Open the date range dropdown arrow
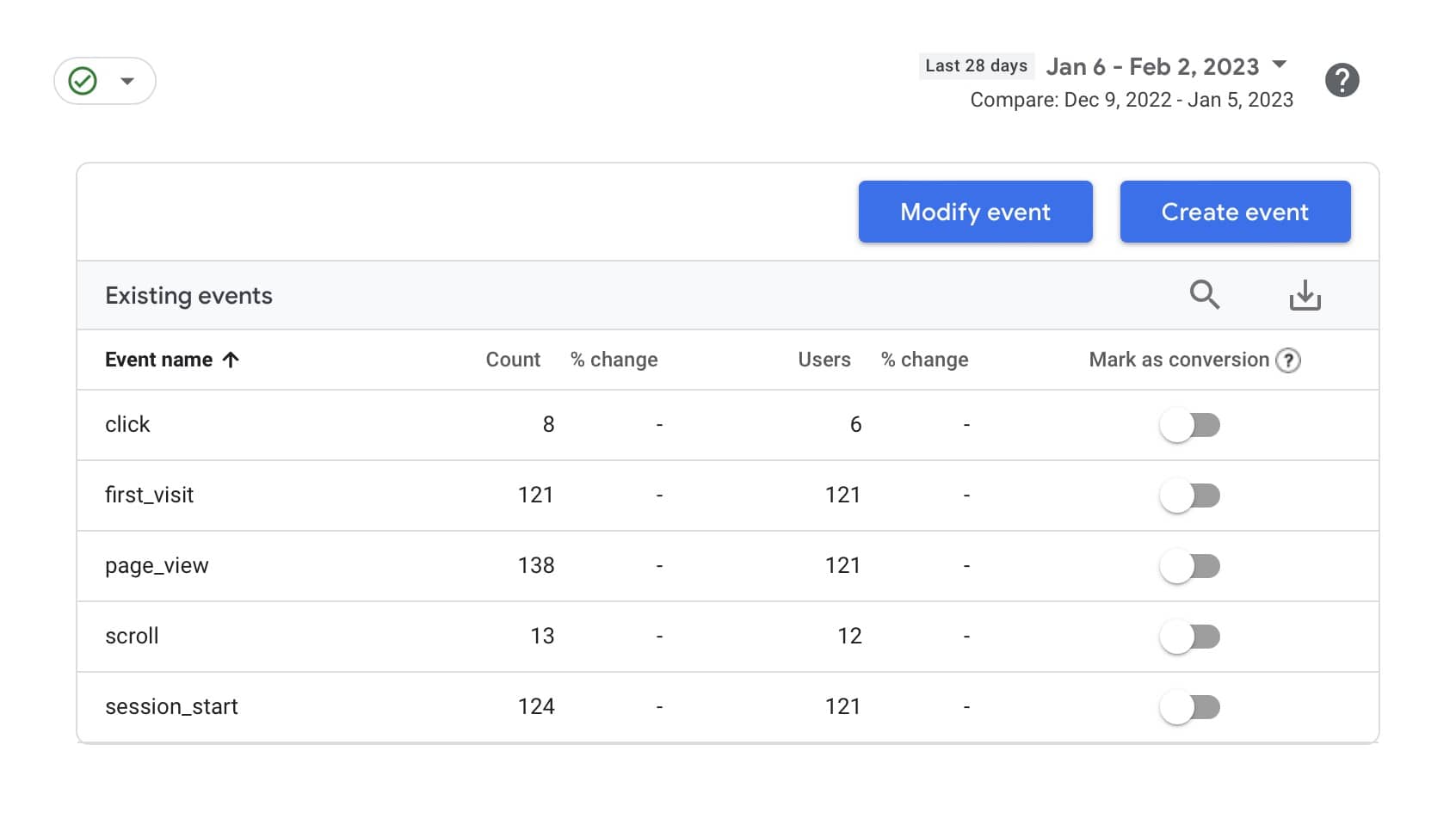The image size is (1456, 831). (x=1280, y=65)
